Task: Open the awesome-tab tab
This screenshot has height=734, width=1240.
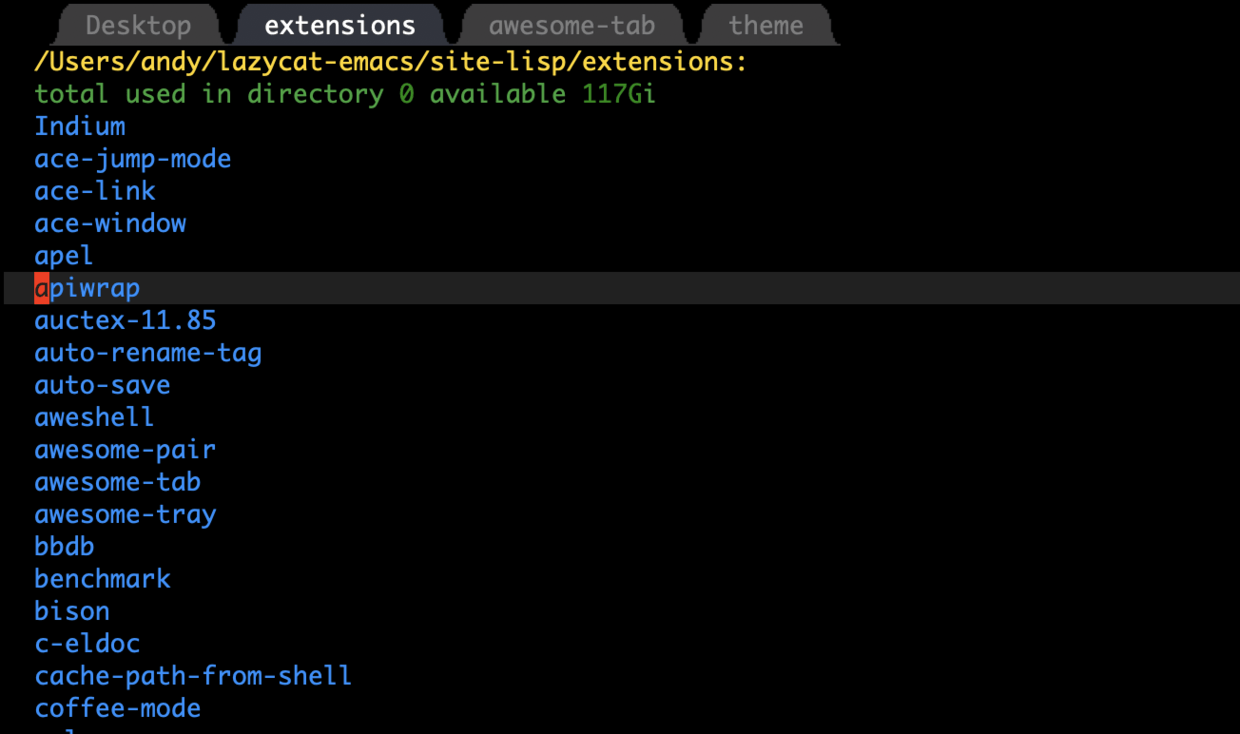Action: pyautogui.click(x=571, y=25)
